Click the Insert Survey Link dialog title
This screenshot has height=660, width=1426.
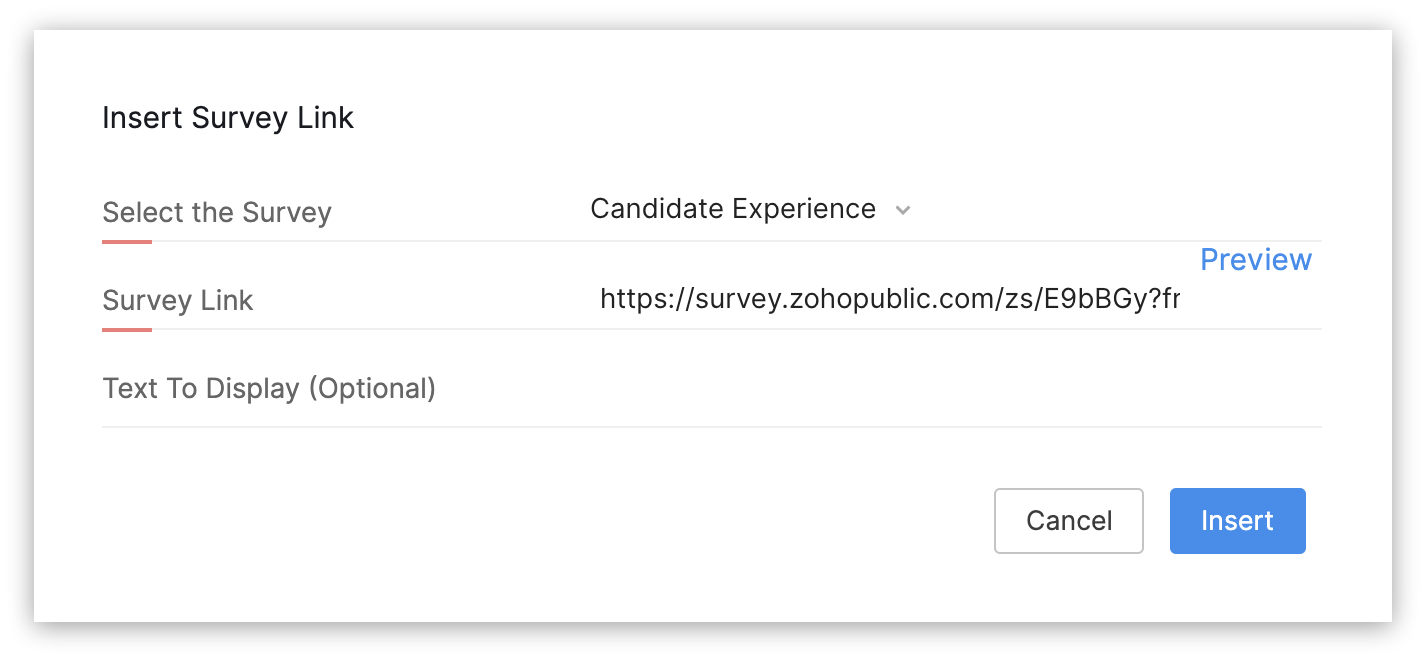click(x=228, y=118)
